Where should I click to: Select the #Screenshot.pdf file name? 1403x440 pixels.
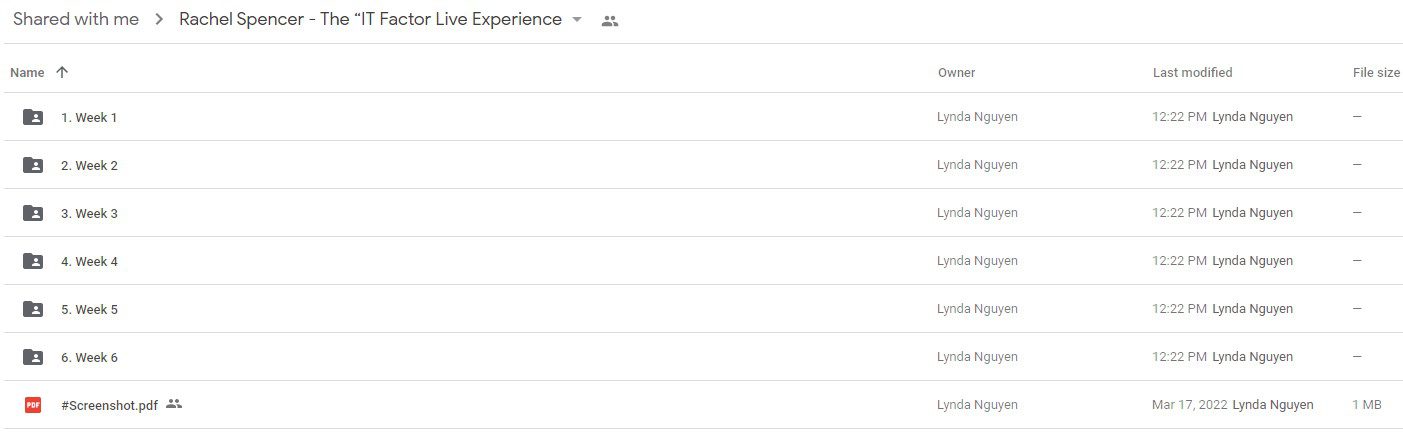109,405
